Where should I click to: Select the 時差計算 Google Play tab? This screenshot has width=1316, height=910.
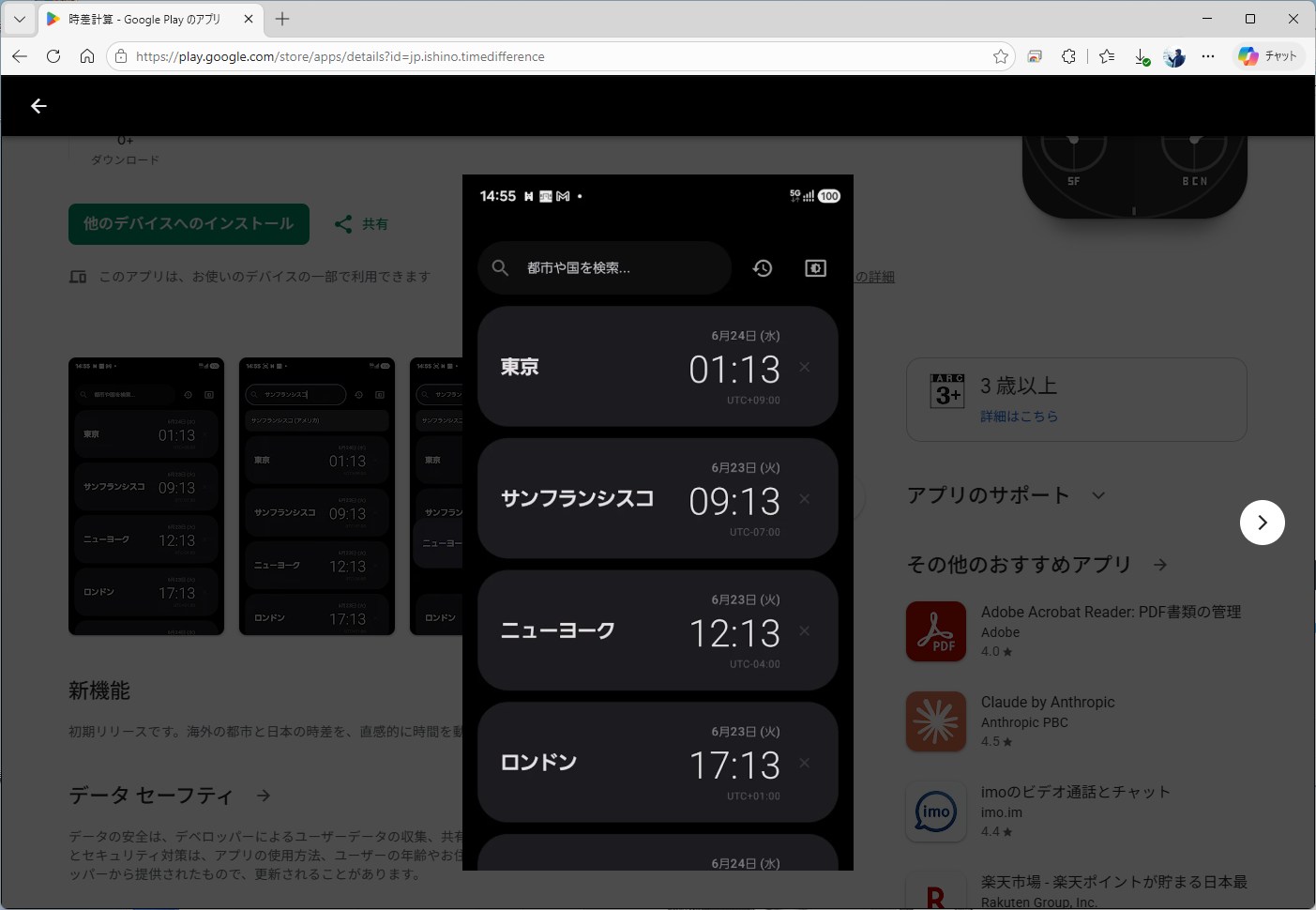click(150, 19)
